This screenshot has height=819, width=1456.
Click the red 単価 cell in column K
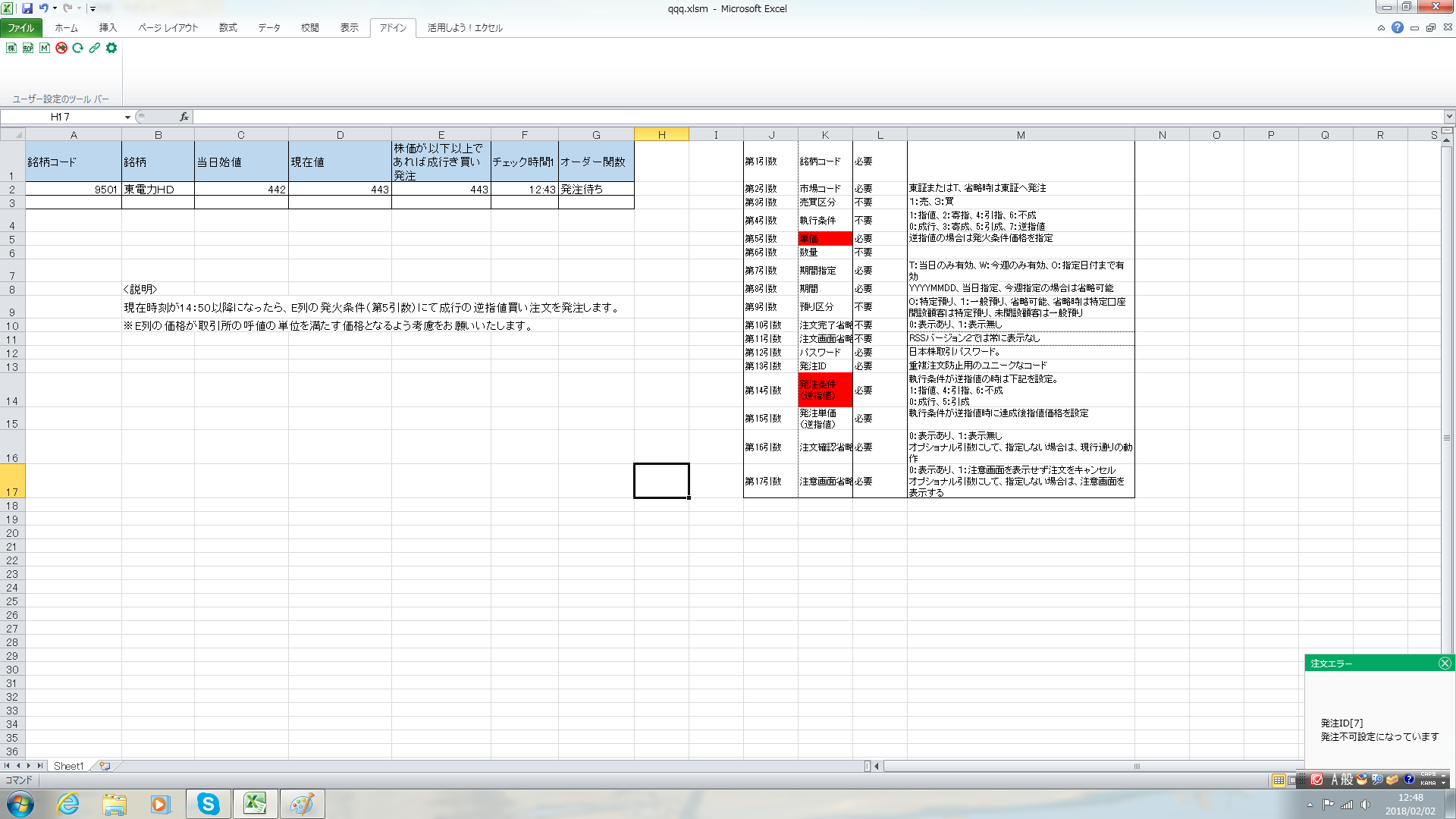(824, 238)
